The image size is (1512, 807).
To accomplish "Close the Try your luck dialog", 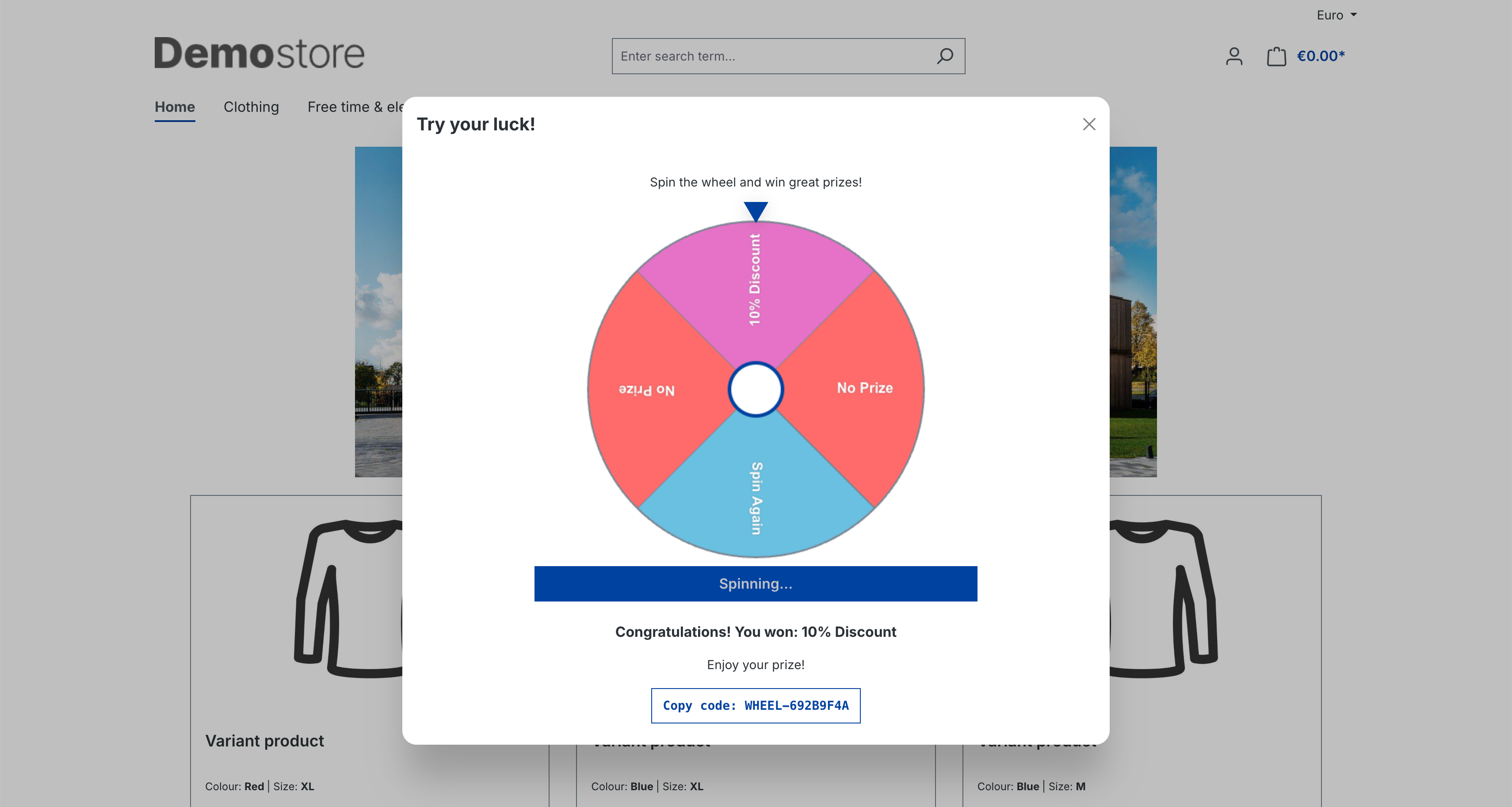I will [x=1089, y=125].
